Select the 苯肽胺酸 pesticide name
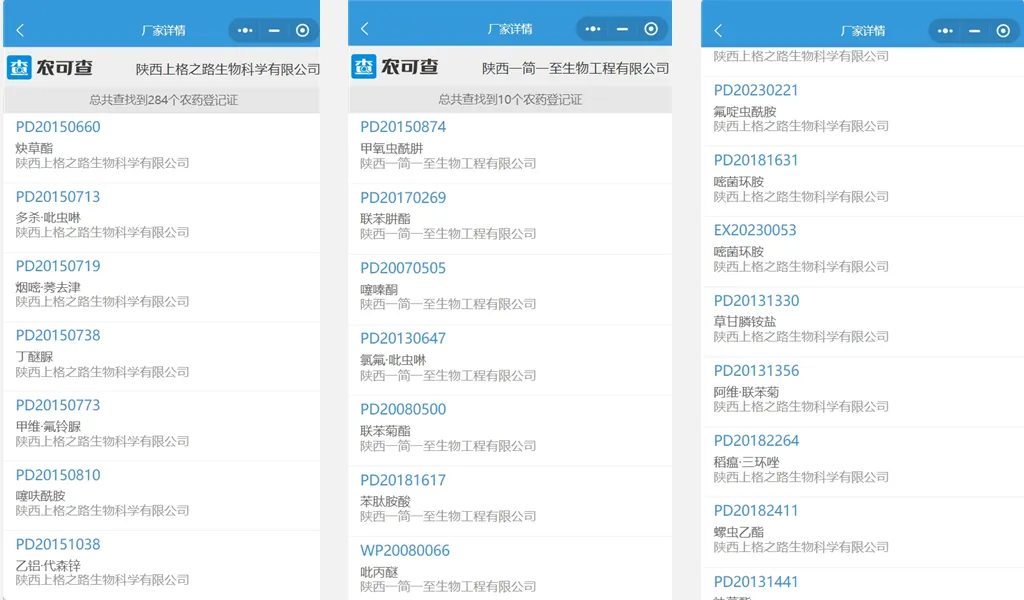 coord(385,501)
